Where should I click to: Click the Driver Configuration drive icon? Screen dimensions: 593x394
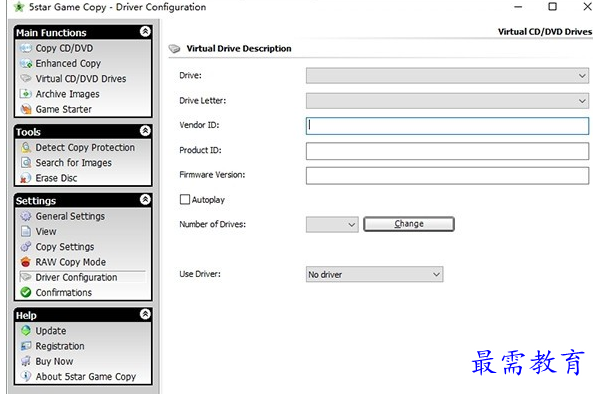pyautogui.click(x=26, y=277)
